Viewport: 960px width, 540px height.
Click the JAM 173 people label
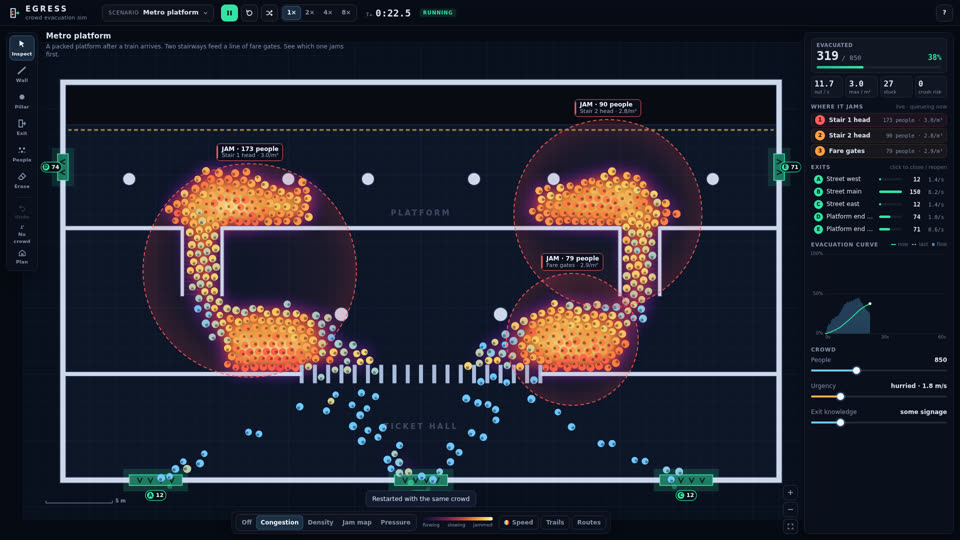point(249,151)
